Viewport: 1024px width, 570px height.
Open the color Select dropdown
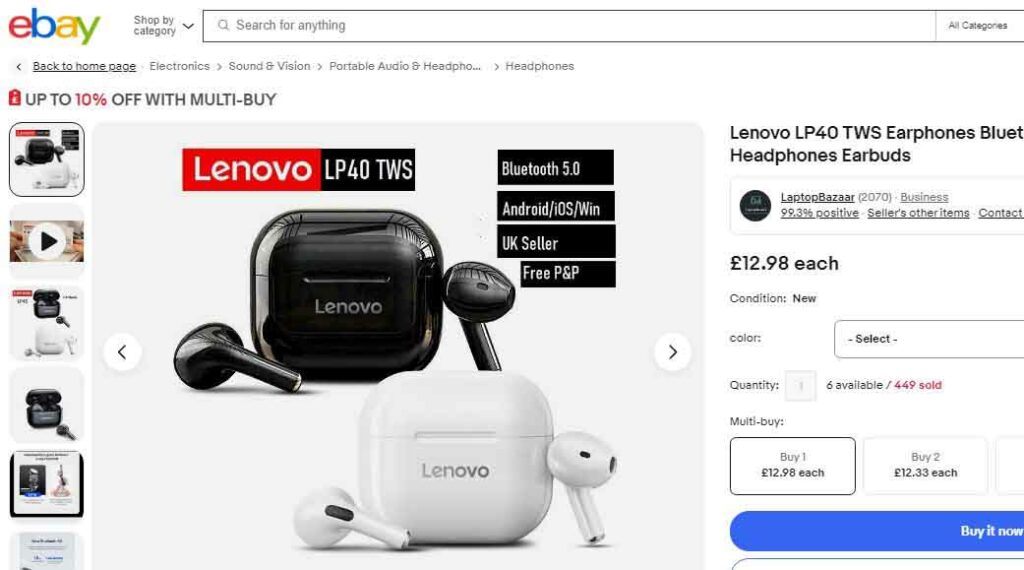pos(929,339)
